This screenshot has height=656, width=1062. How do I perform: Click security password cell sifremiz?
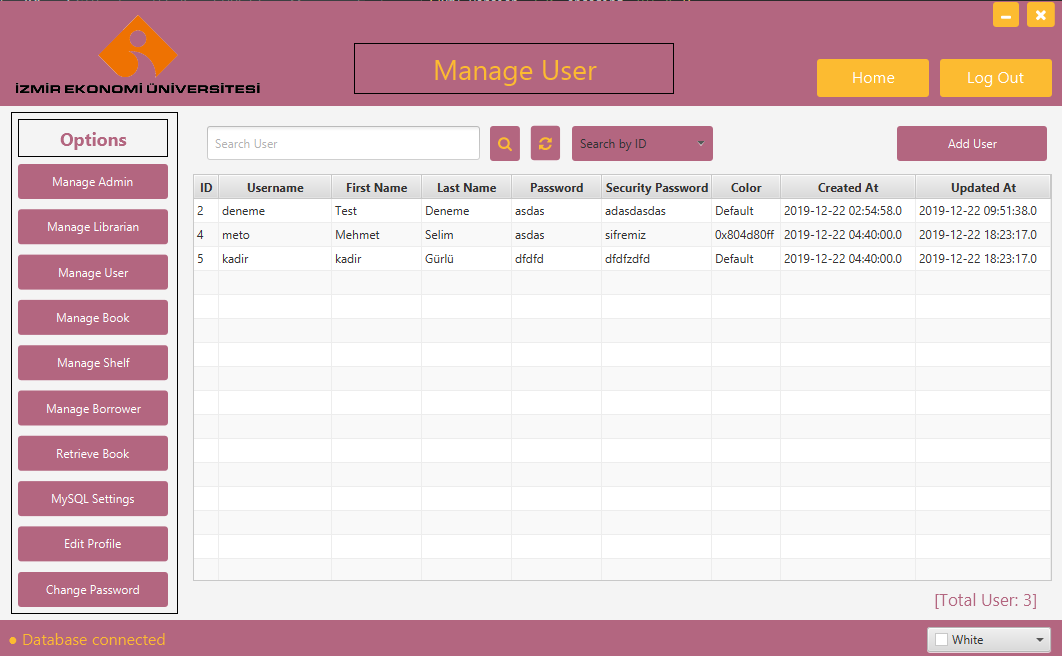click(x=657, y=235)
